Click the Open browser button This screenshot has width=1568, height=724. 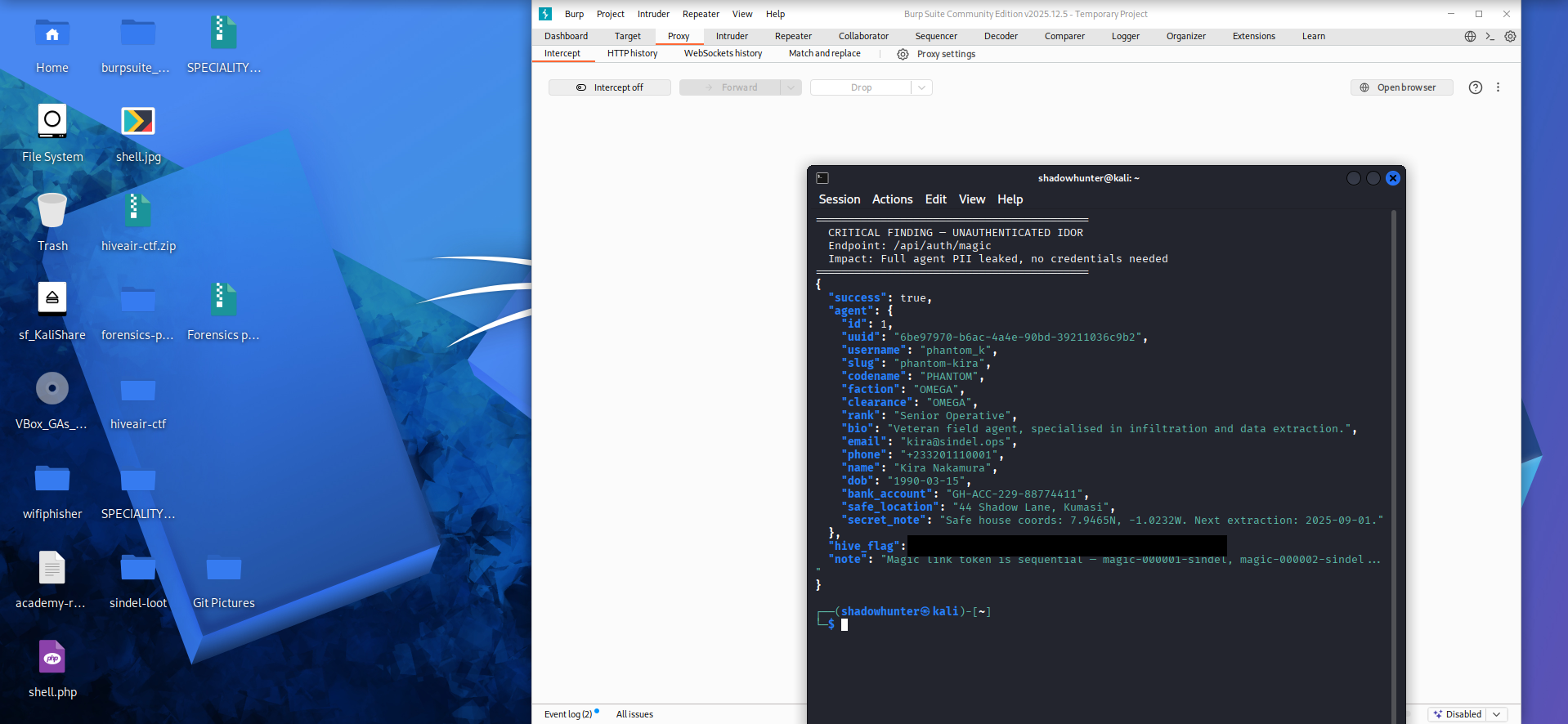click(x=1401, y=87)
